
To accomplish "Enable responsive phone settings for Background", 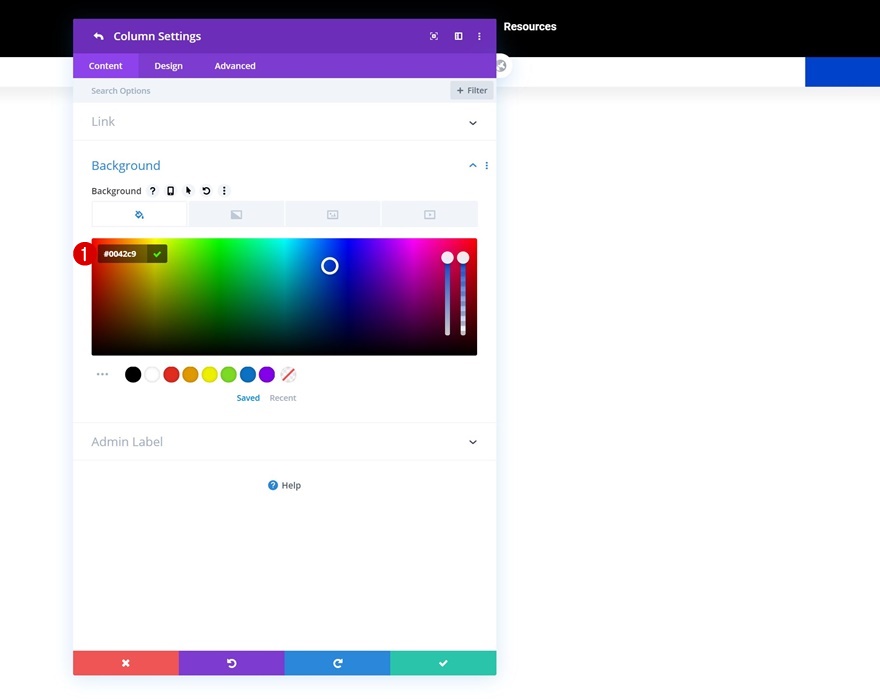I will tap(170, 190).
